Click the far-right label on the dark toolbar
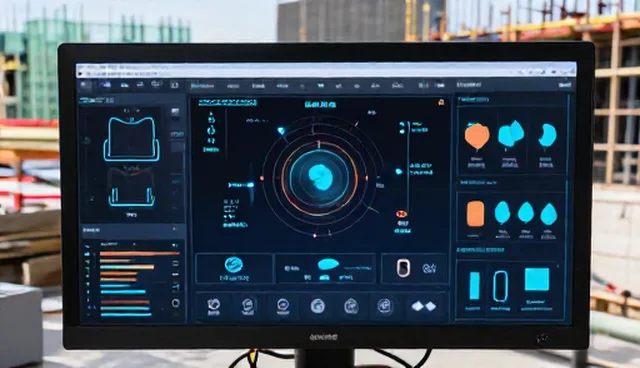Image resolution: width=640 pixels, height=368 pixels. 565,85
